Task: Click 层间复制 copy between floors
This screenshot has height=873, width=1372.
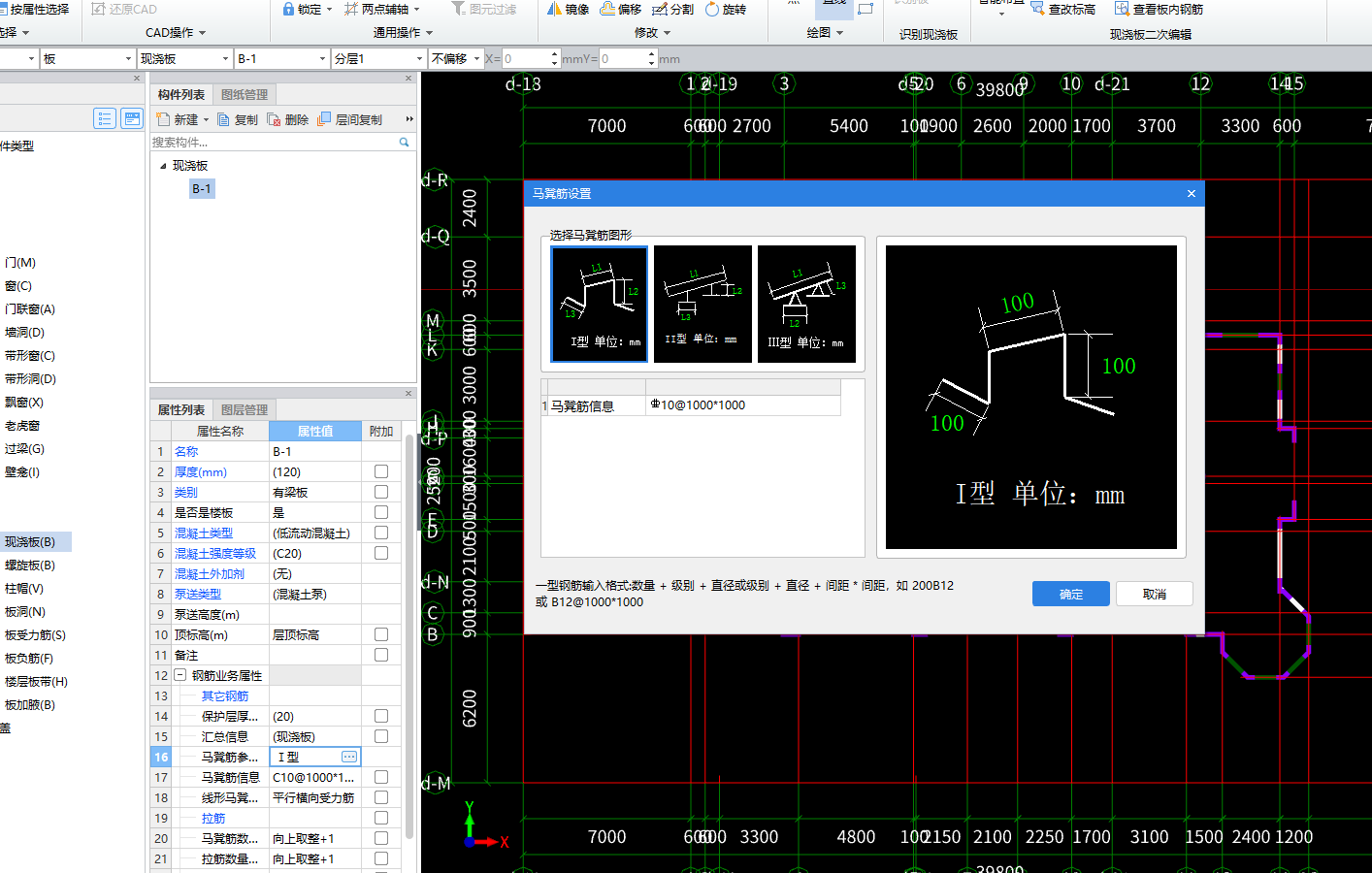Action: click(x=350, y=119)
